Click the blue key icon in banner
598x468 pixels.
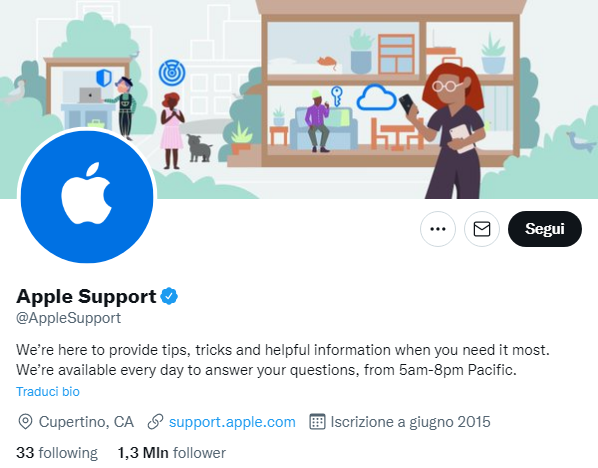[336, 96]
